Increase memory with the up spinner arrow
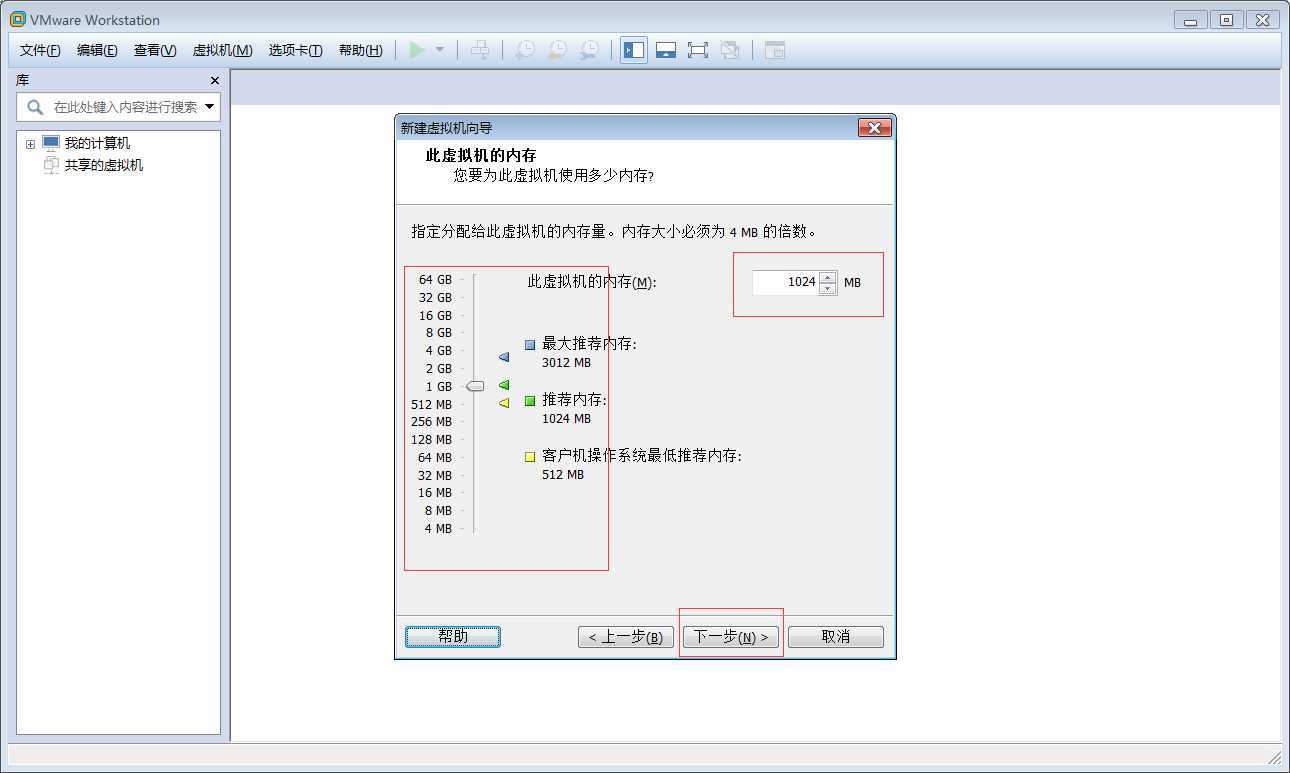Viewport: 1290px width, 773px height. [x=827, y=277]
